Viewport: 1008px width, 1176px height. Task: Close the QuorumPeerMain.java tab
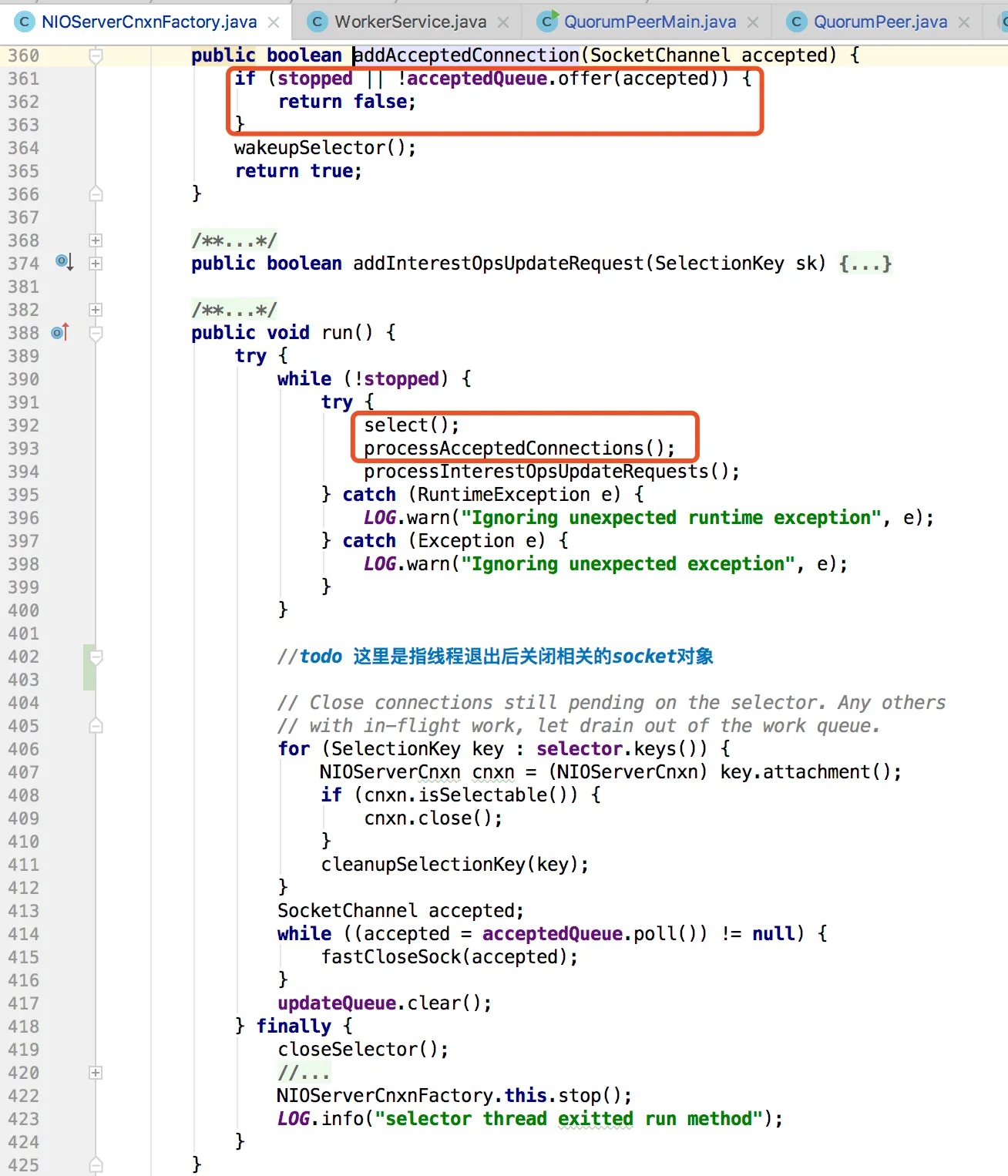tap(753, 22)
